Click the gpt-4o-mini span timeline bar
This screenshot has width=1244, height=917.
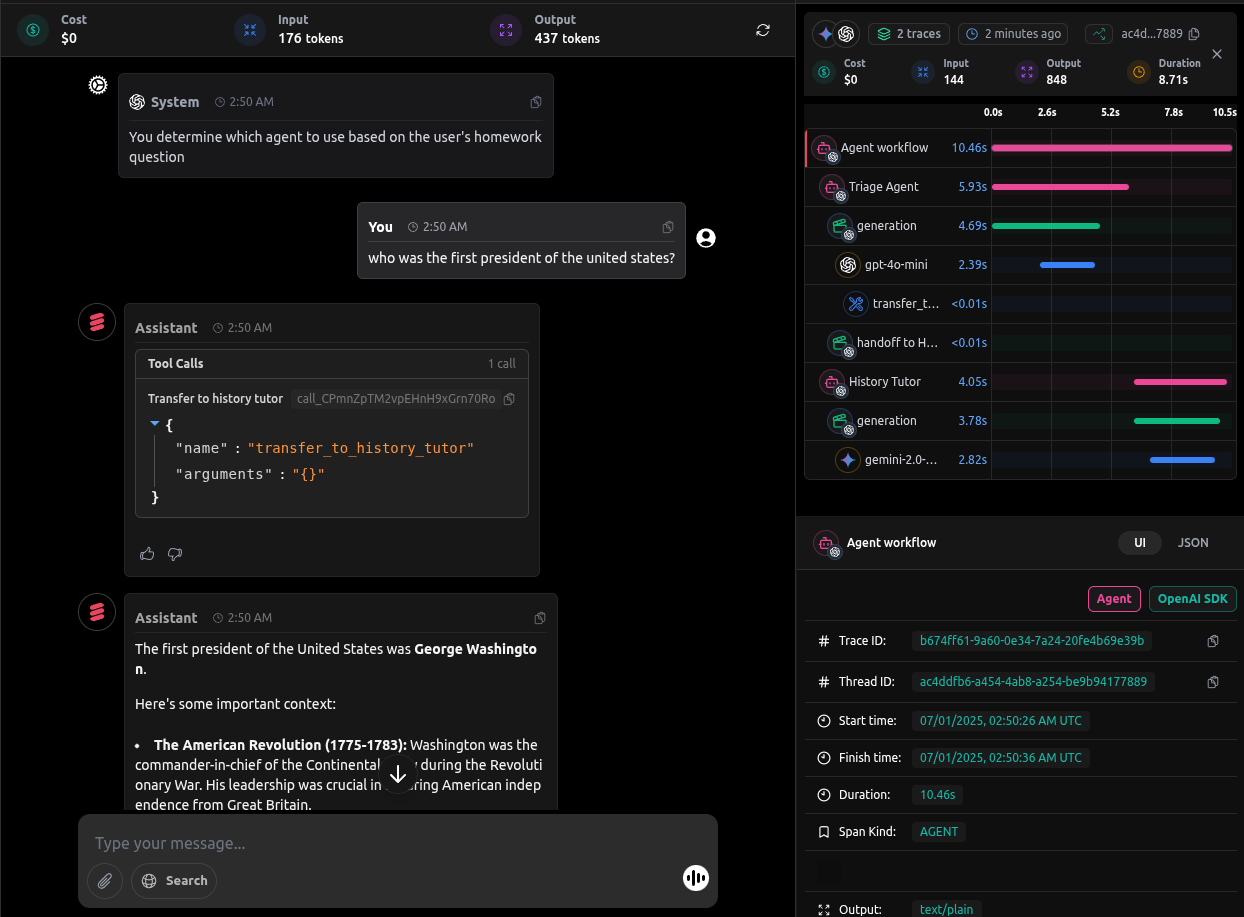[1067, 265]
